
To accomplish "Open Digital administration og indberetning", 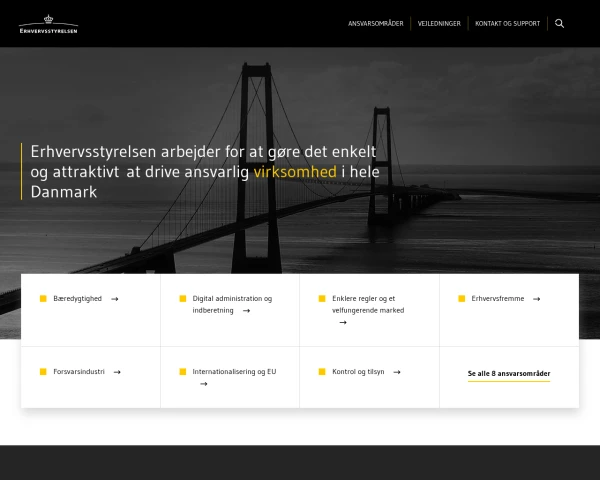I will [232, 304].
